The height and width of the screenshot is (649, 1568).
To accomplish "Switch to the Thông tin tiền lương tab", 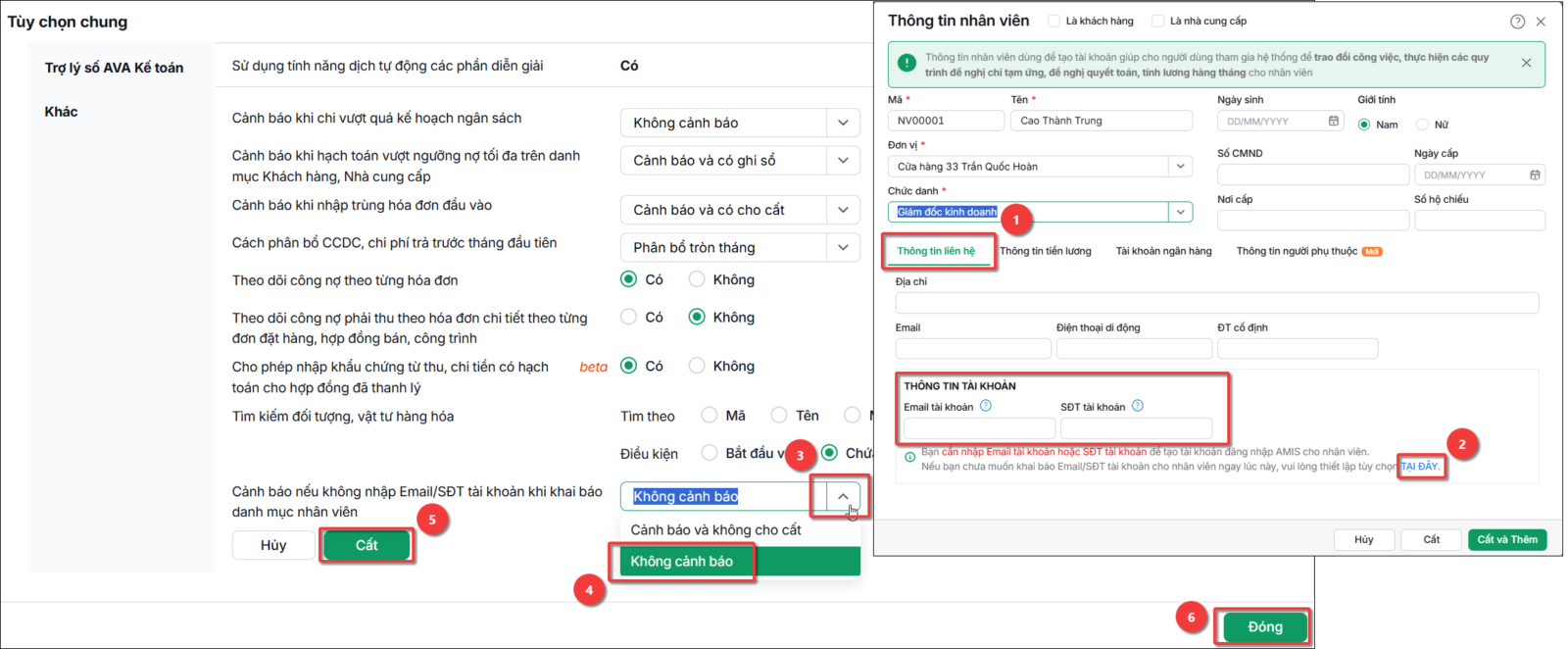I will [x=1046, y=251].
